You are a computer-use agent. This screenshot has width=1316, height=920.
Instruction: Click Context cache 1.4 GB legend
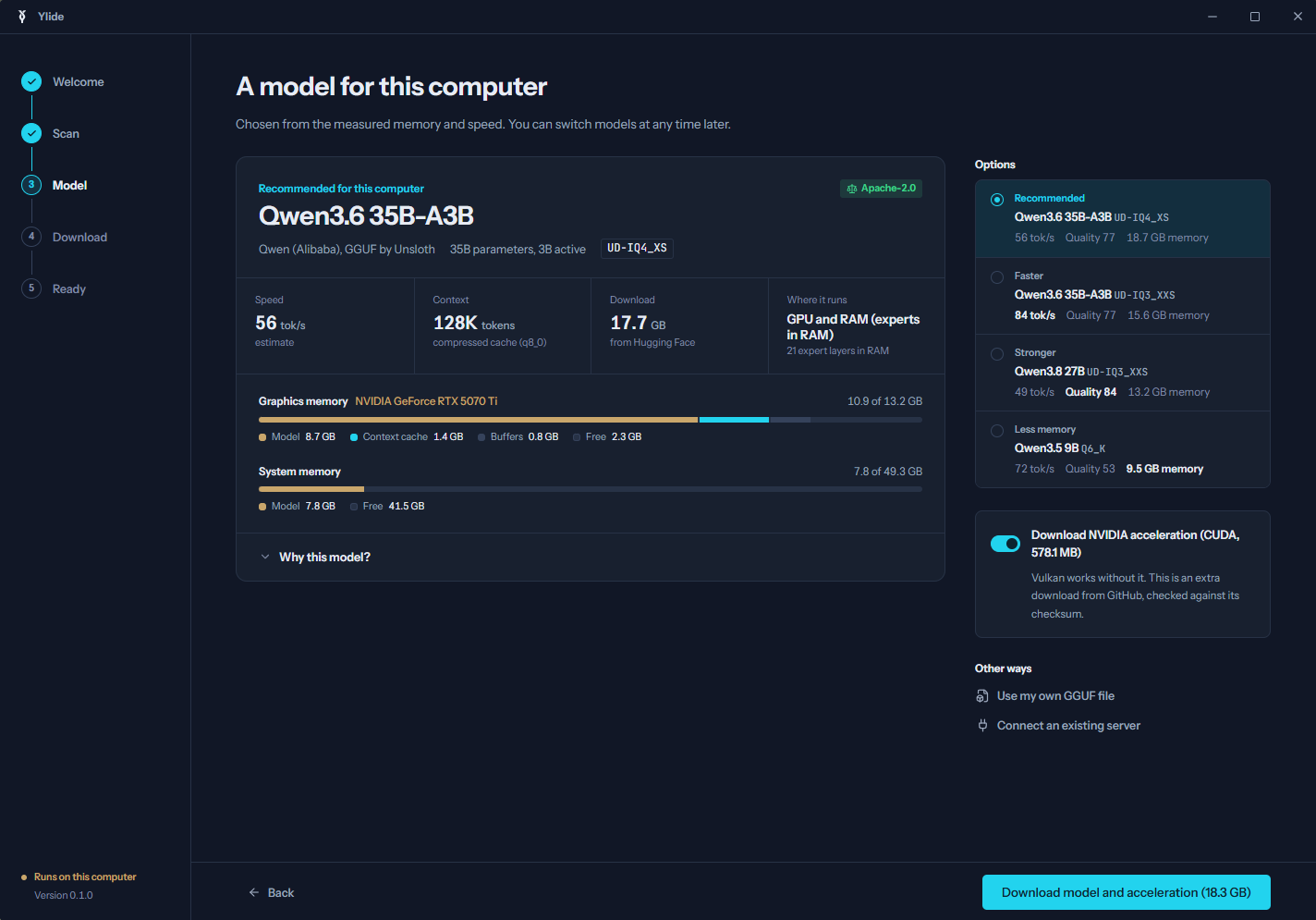407,436
